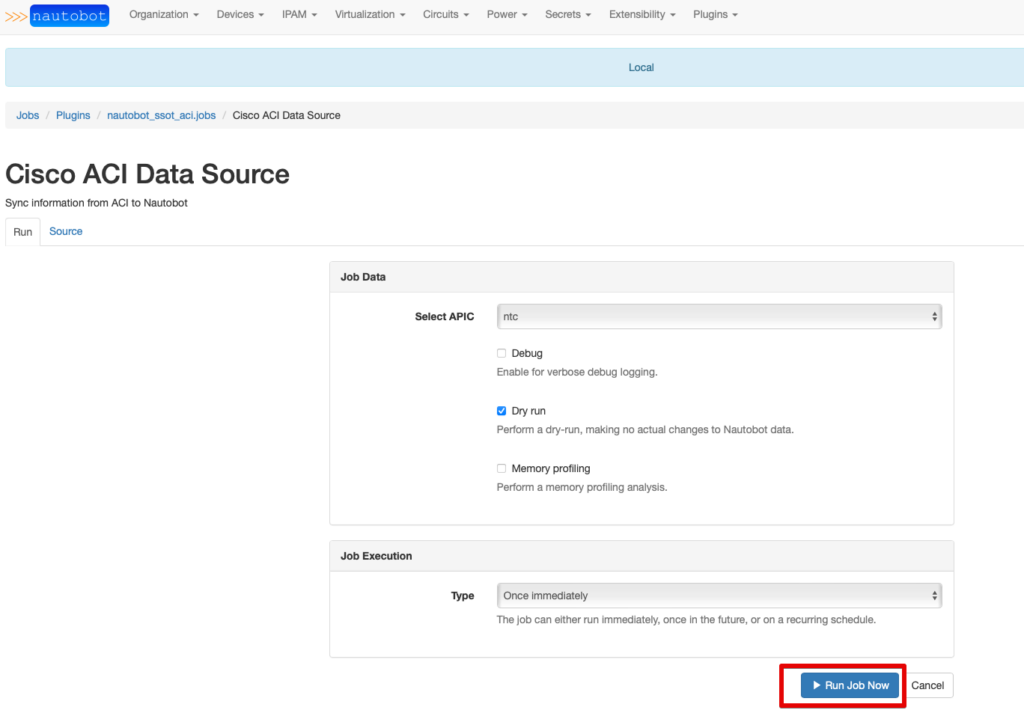Select the Run tab
This screenshot has height=725, width=1024.
[23, 232]
